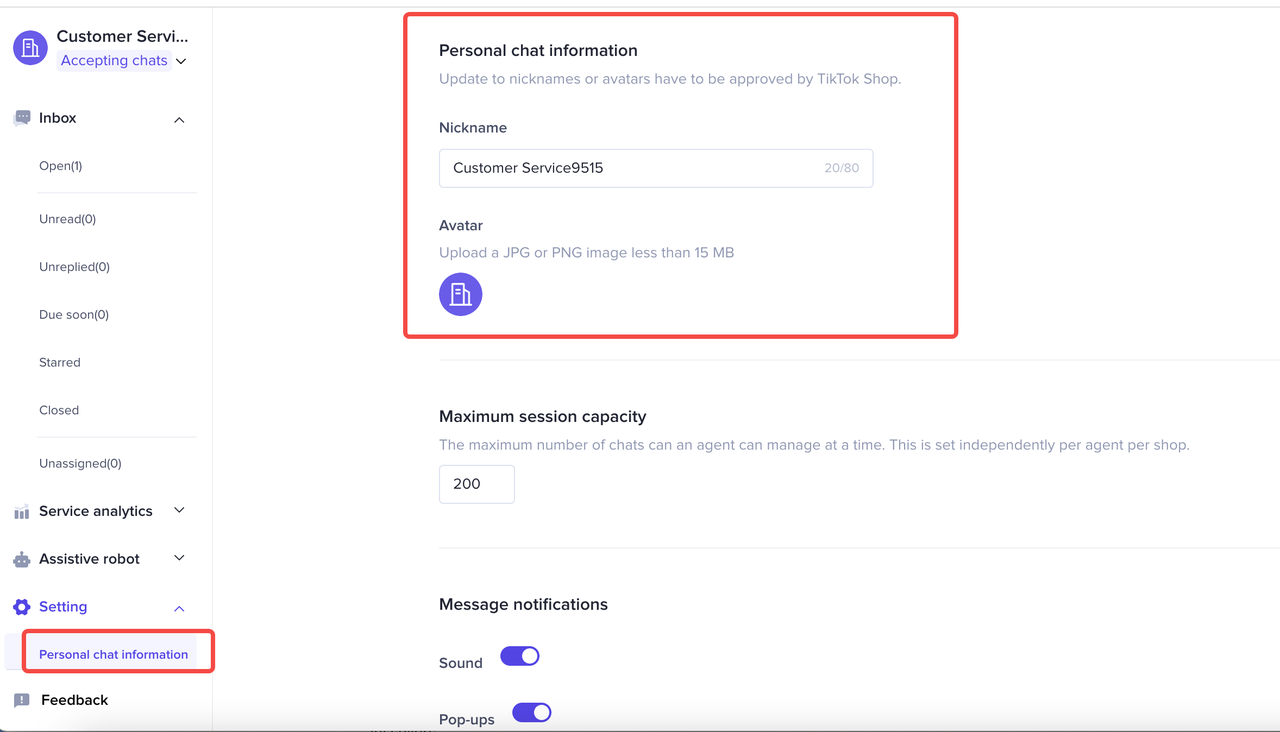View Closed chats list
This screenshot has height=732, width=1280.
[59, 410]
